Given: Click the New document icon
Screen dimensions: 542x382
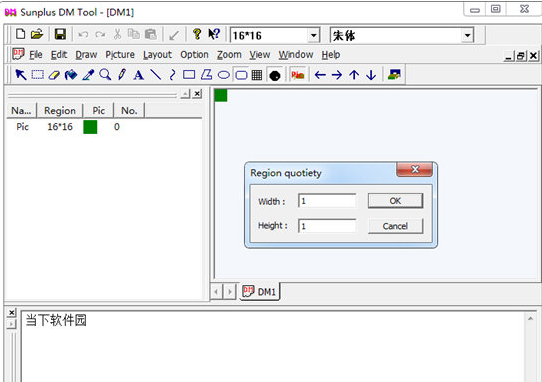Looking at the screenshot, I should (20, 34).
